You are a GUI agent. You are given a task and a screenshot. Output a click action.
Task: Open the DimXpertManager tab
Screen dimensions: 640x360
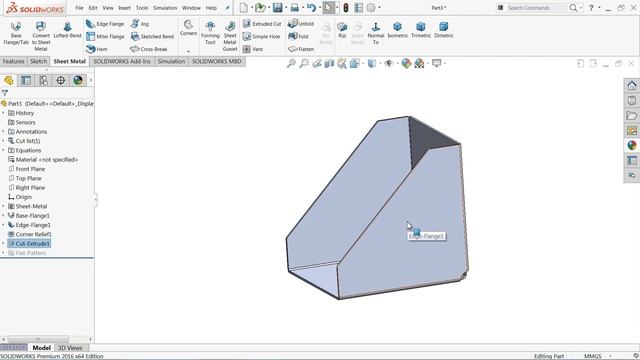pos(60,80)
